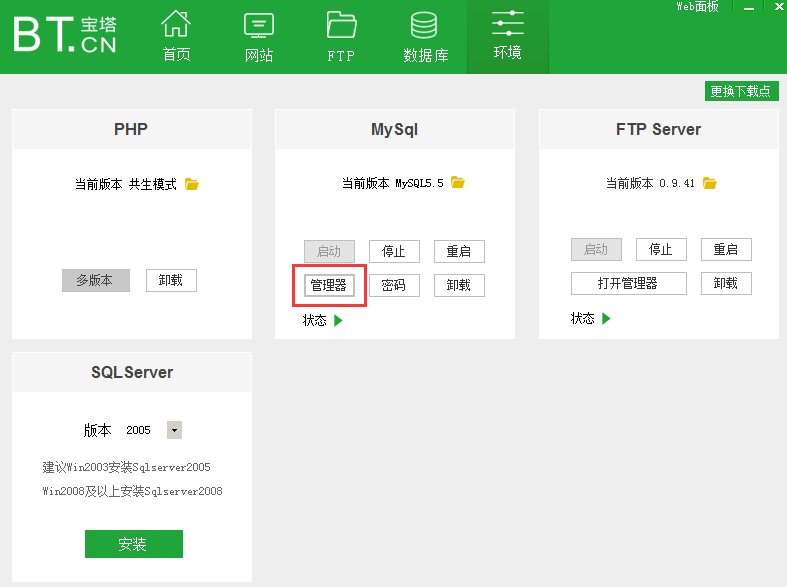Click text 建议Win2003安装Sqlserver2005

pos(126,467)
